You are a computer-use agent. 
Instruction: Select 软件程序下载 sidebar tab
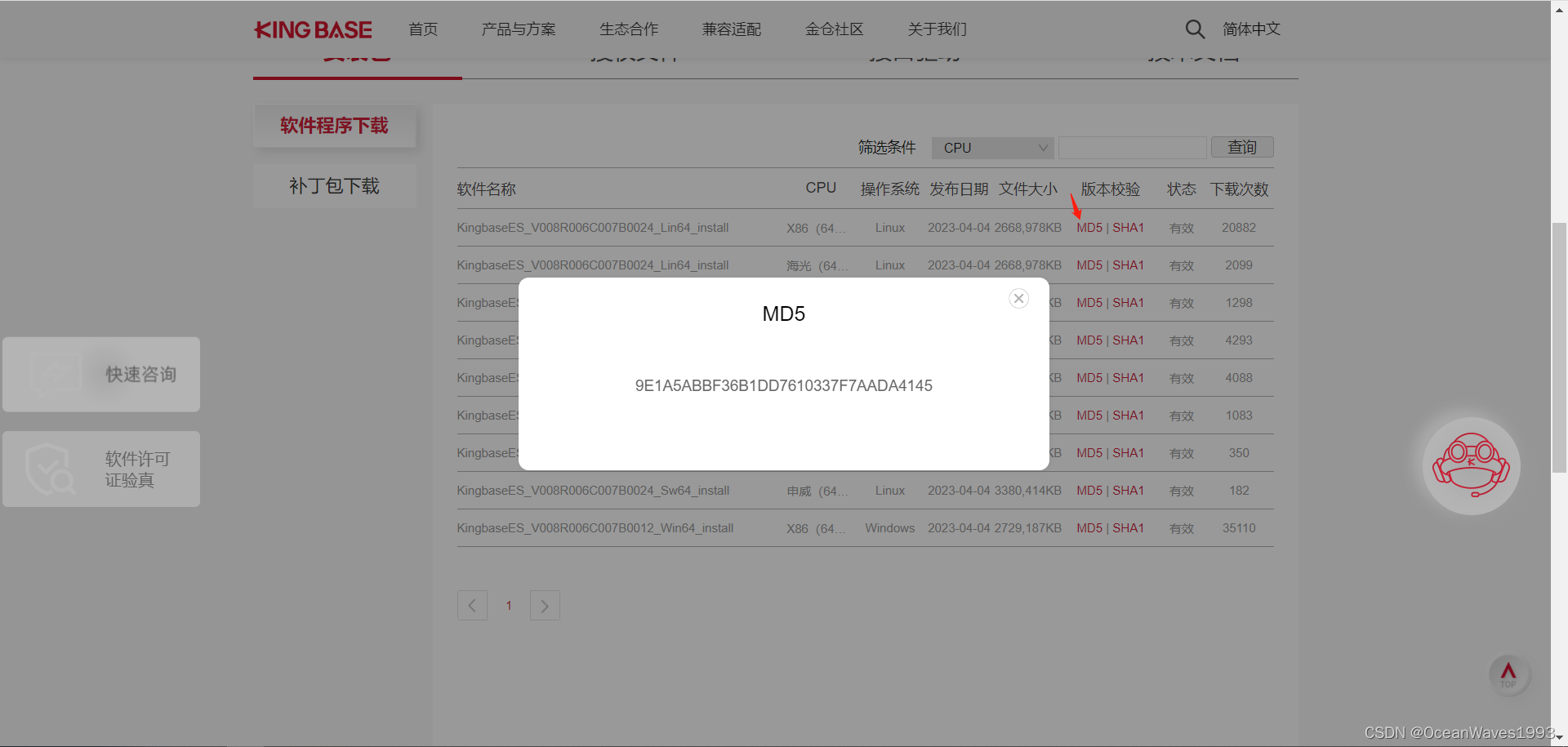coord(335,126)
